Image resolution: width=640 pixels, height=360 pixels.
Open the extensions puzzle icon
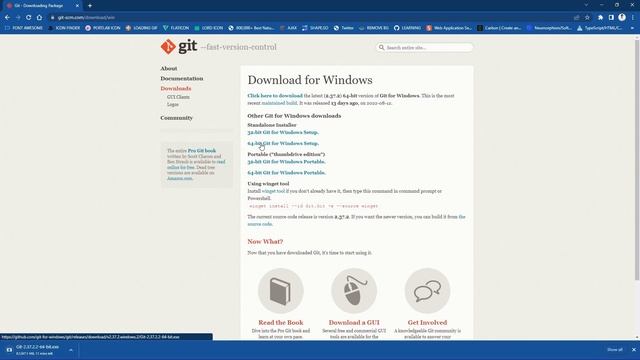click(x=600, y=18)
